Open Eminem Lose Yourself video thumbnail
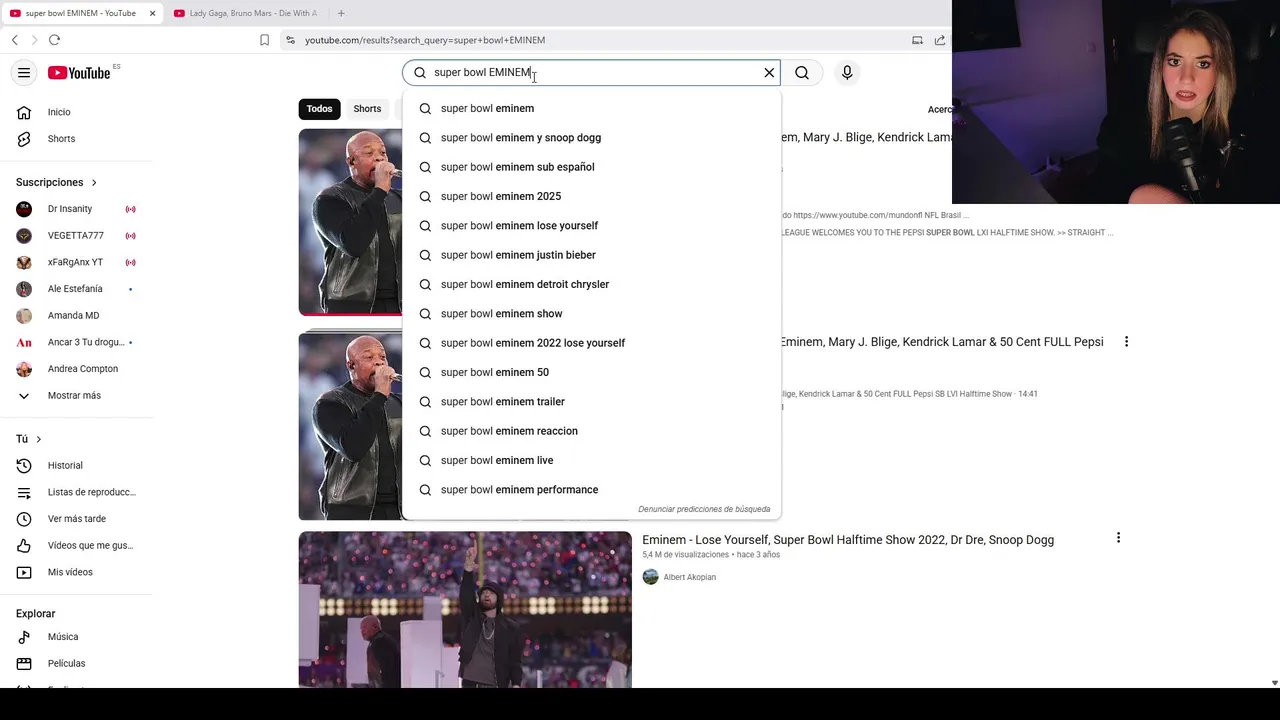The image size is (1280, 720). click(x=465, y=610)
